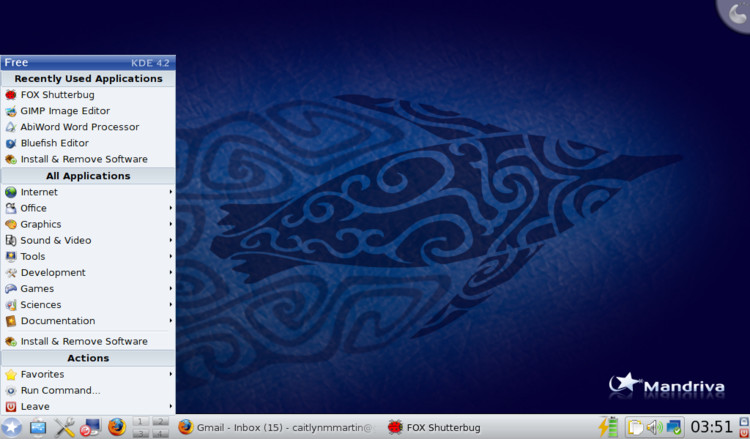Click the Graphics palette icon
Screen dimensions: 750x439
(x=11, y=224)
